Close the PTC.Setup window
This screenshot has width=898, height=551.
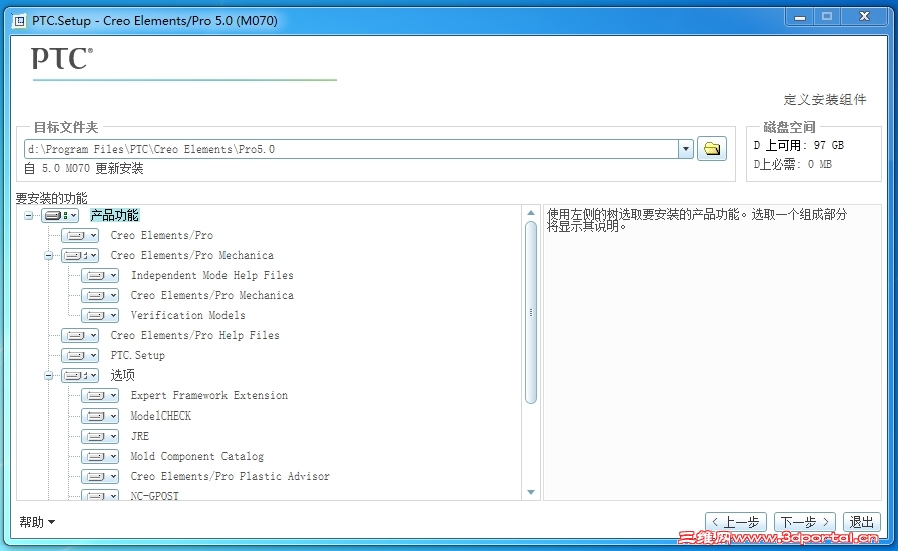(x=864, y=17)
